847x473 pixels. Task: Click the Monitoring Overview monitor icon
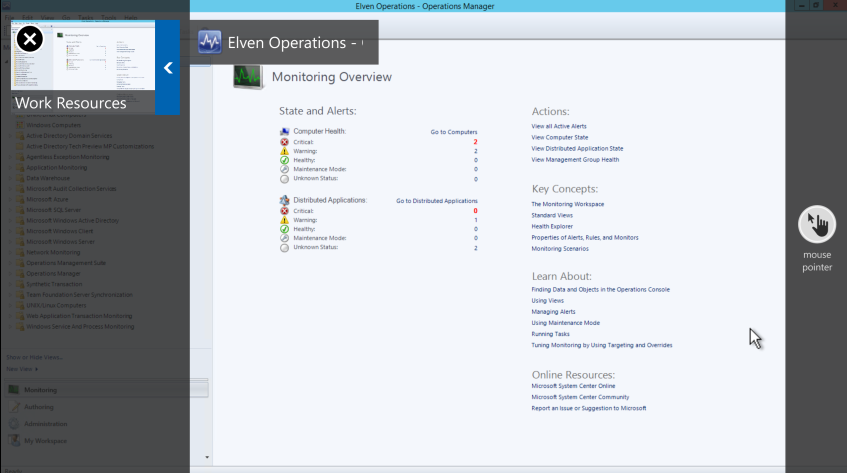[x=248, y=77]
